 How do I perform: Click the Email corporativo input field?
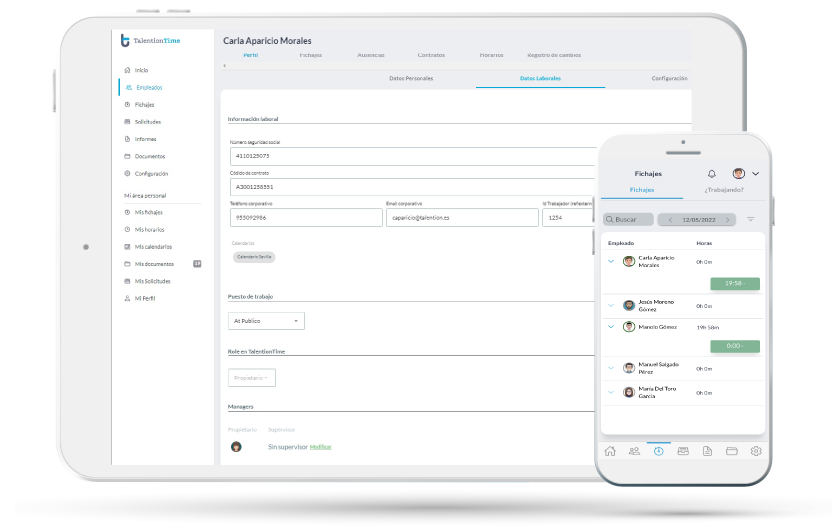pyautogui.click(x=461, y=217)
